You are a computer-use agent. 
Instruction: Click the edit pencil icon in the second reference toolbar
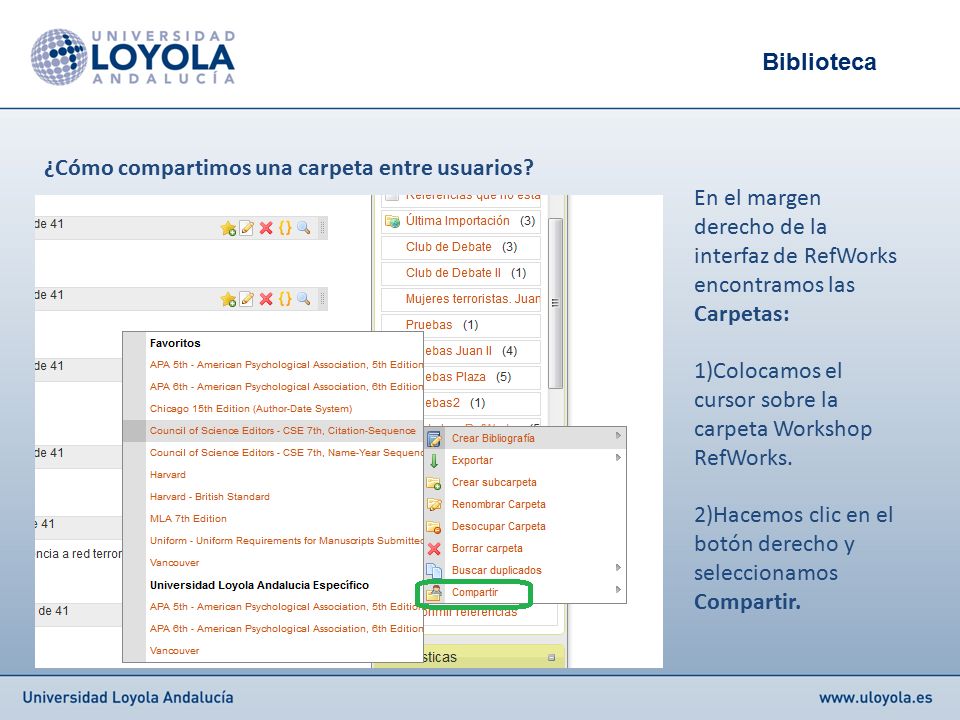point(247,299)
